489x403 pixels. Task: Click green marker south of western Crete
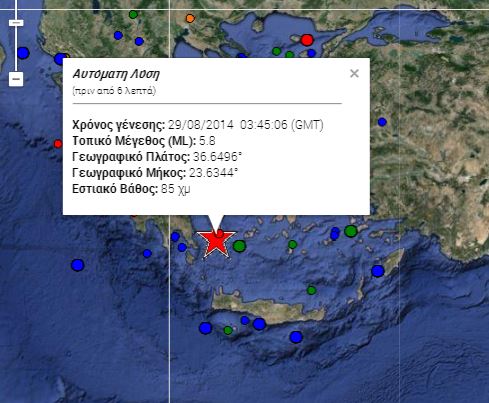coord(228,330)
